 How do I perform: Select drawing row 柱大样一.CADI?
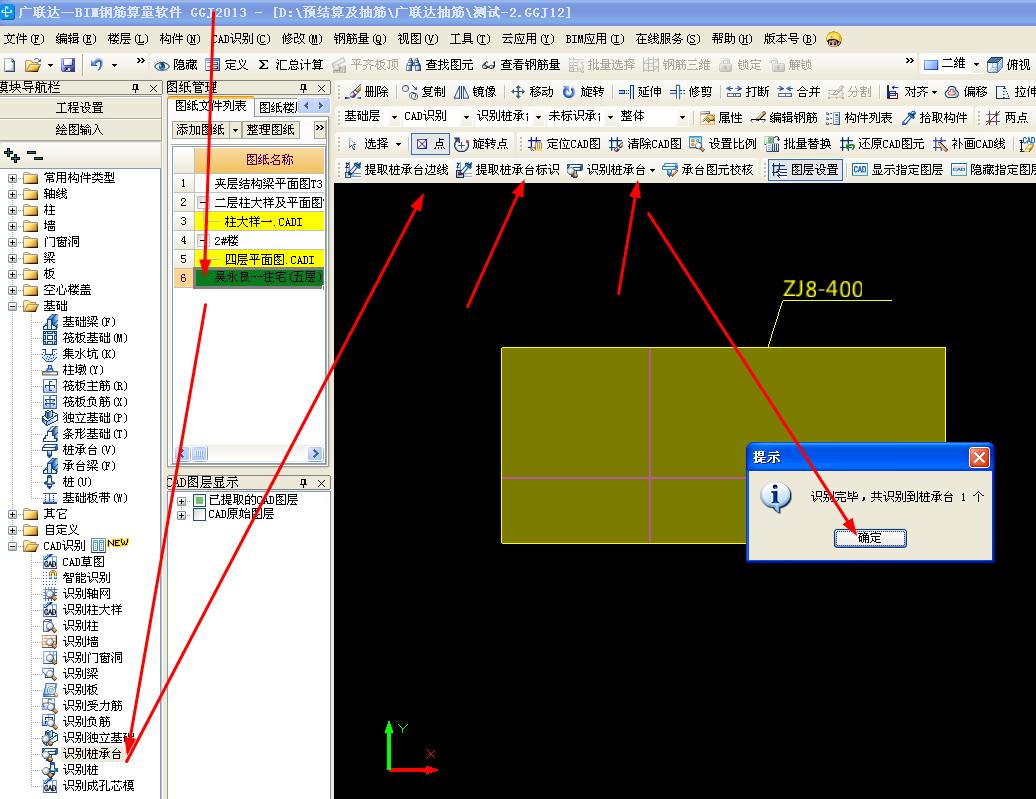259,221
